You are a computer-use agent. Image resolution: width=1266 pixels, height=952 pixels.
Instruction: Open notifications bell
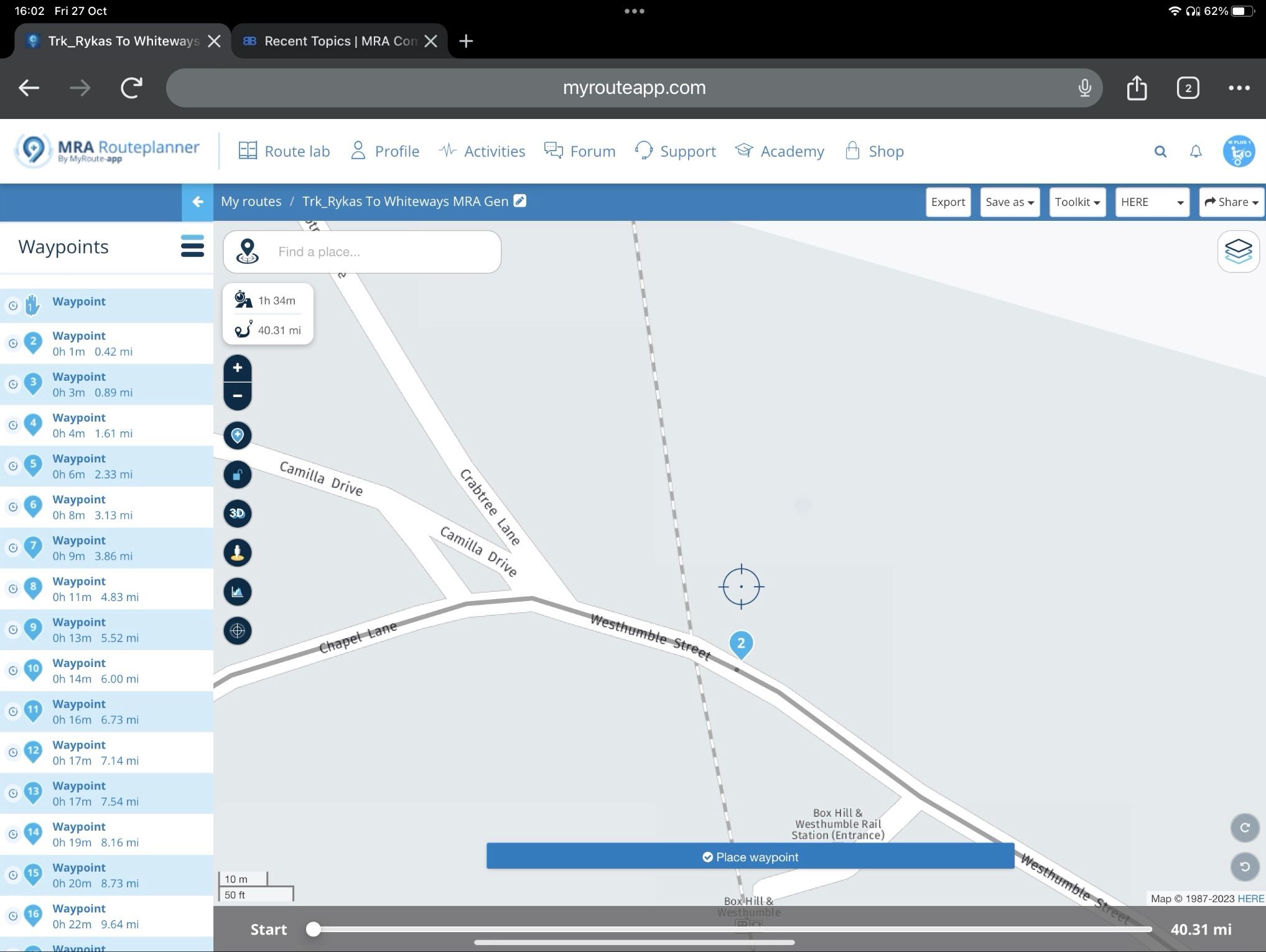pyautogui.click(x=1196, y=151)
